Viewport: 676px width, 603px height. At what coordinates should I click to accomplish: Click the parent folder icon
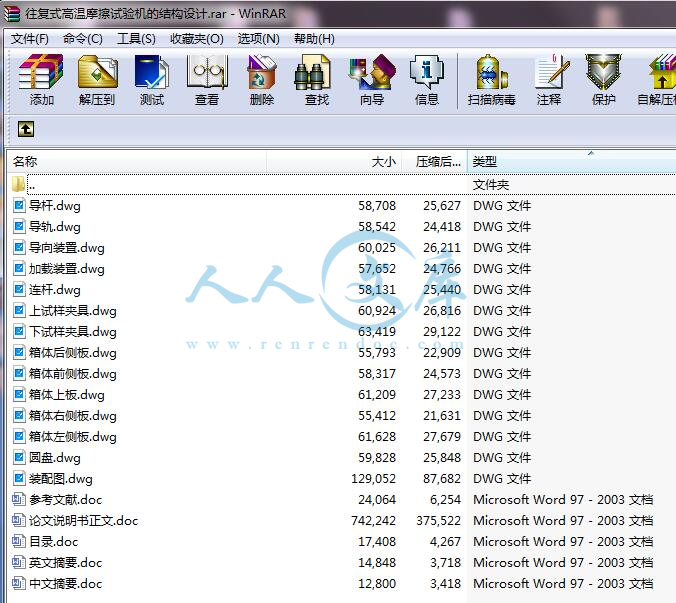point(19,184)
